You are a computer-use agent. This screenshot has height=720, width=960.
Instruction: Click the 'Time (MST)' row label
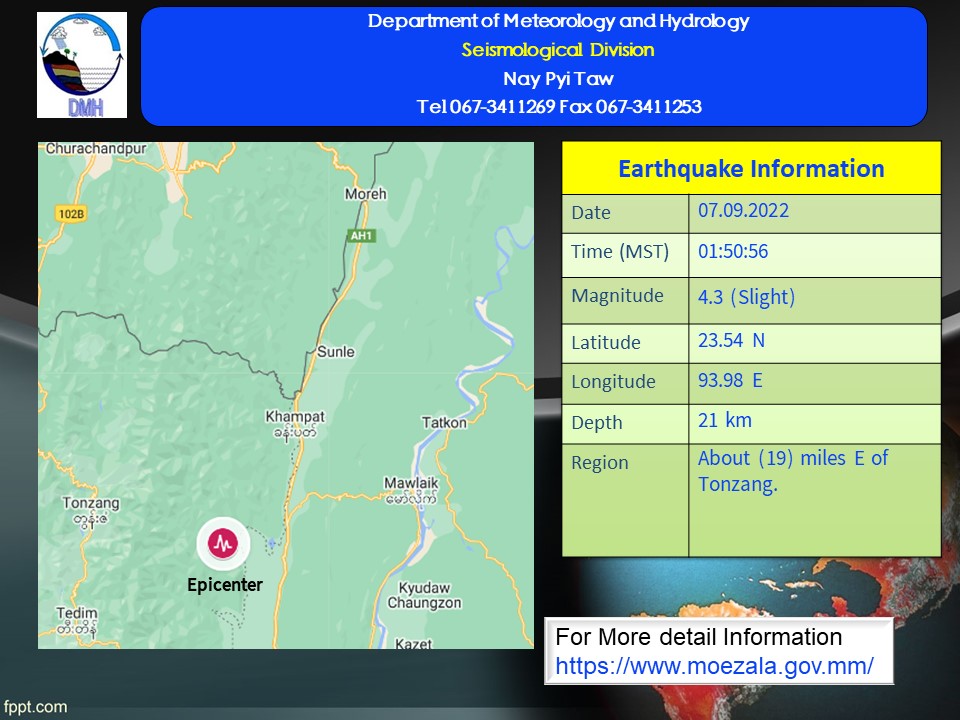click(620, 252)
